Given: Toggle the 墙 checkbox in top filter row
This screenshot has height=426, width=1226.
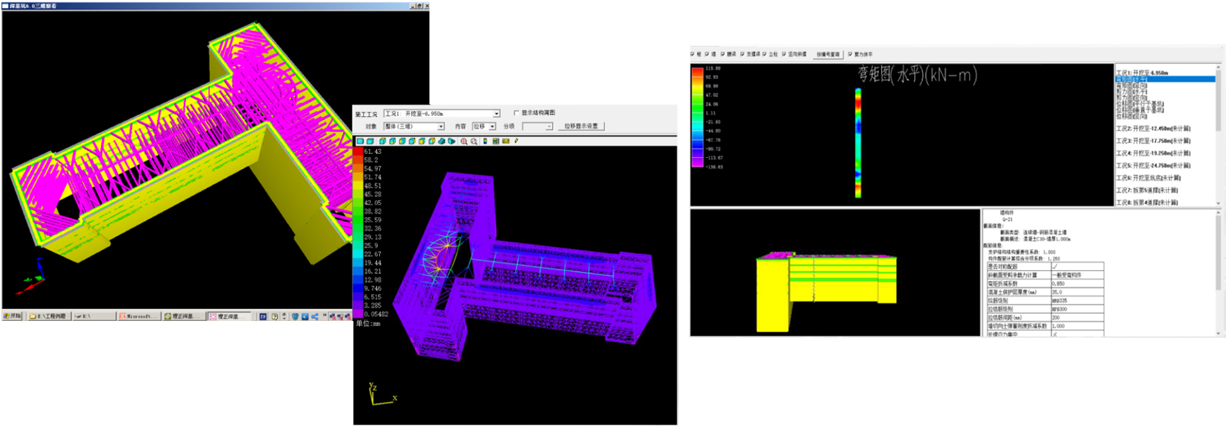Looking at the screenshot, I should point(706,54).
